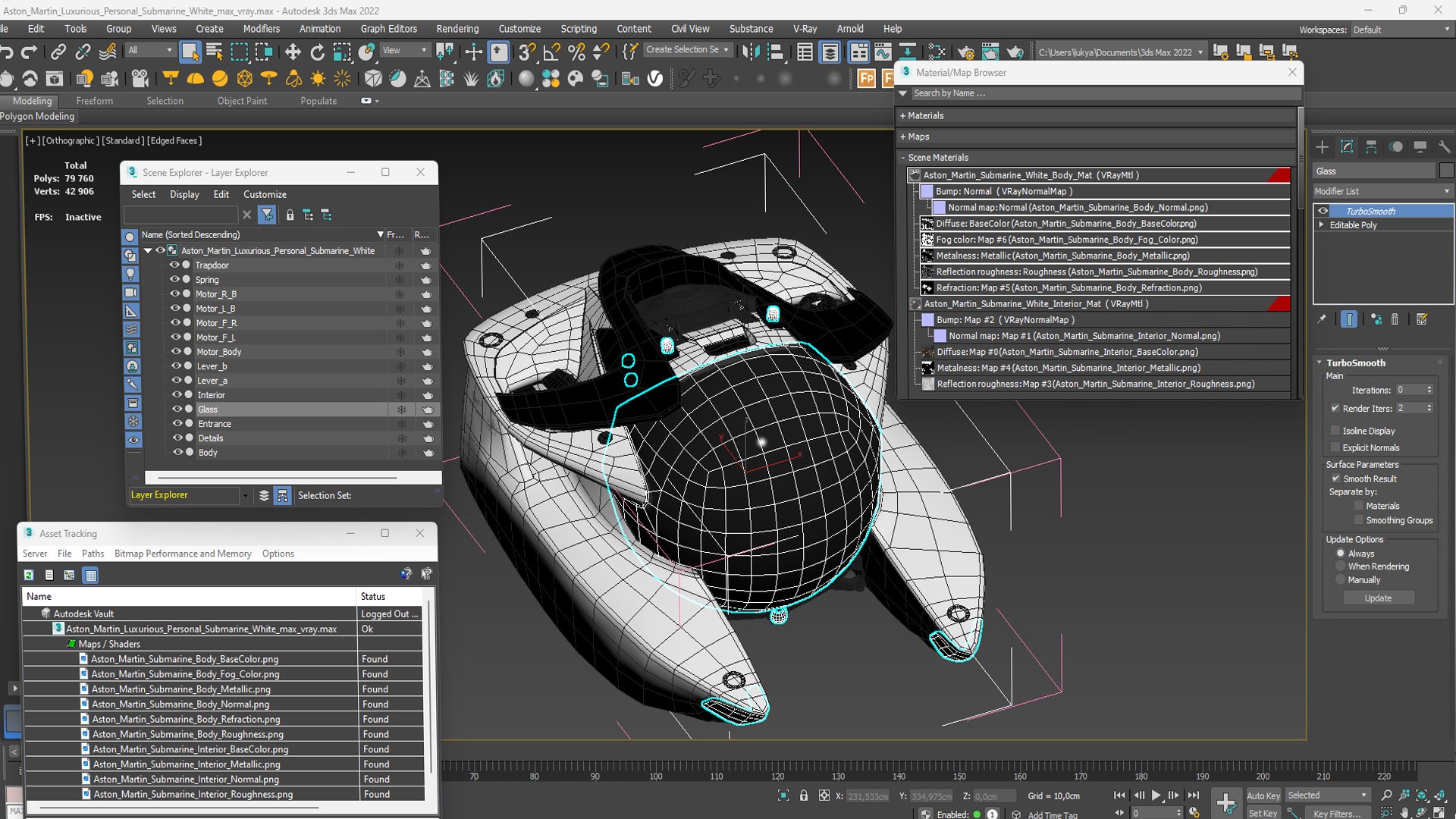Click the lock icon in Scene Explorer toolbar
The height and width of the screenshot is (819, 1456).
click(290, 215)
